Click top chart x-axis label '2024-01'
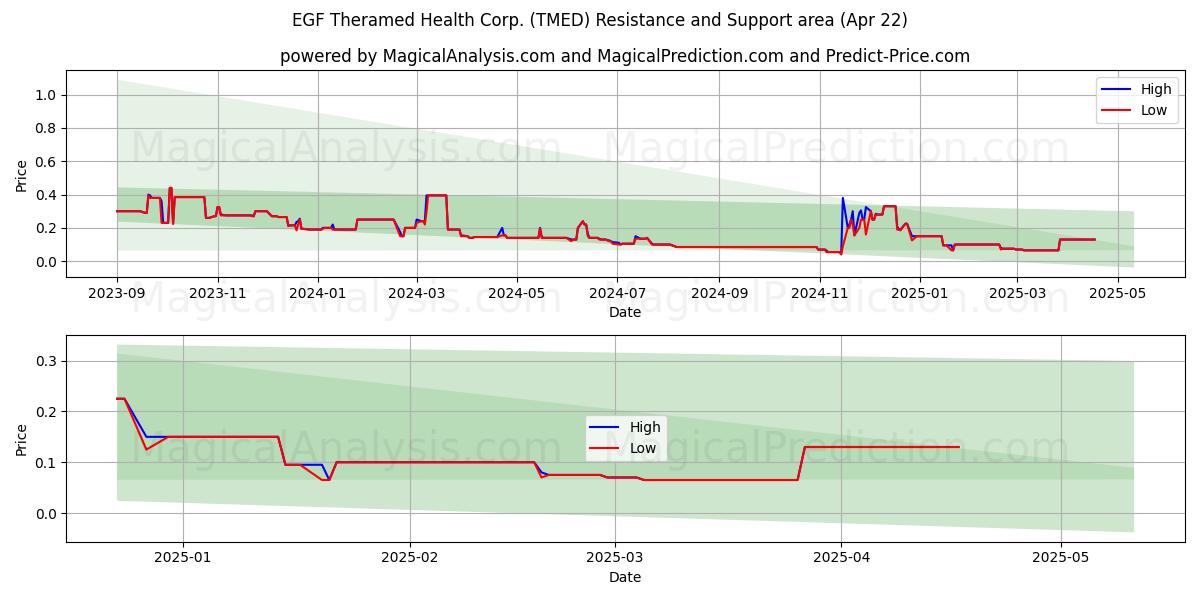 tap(318, 294)
